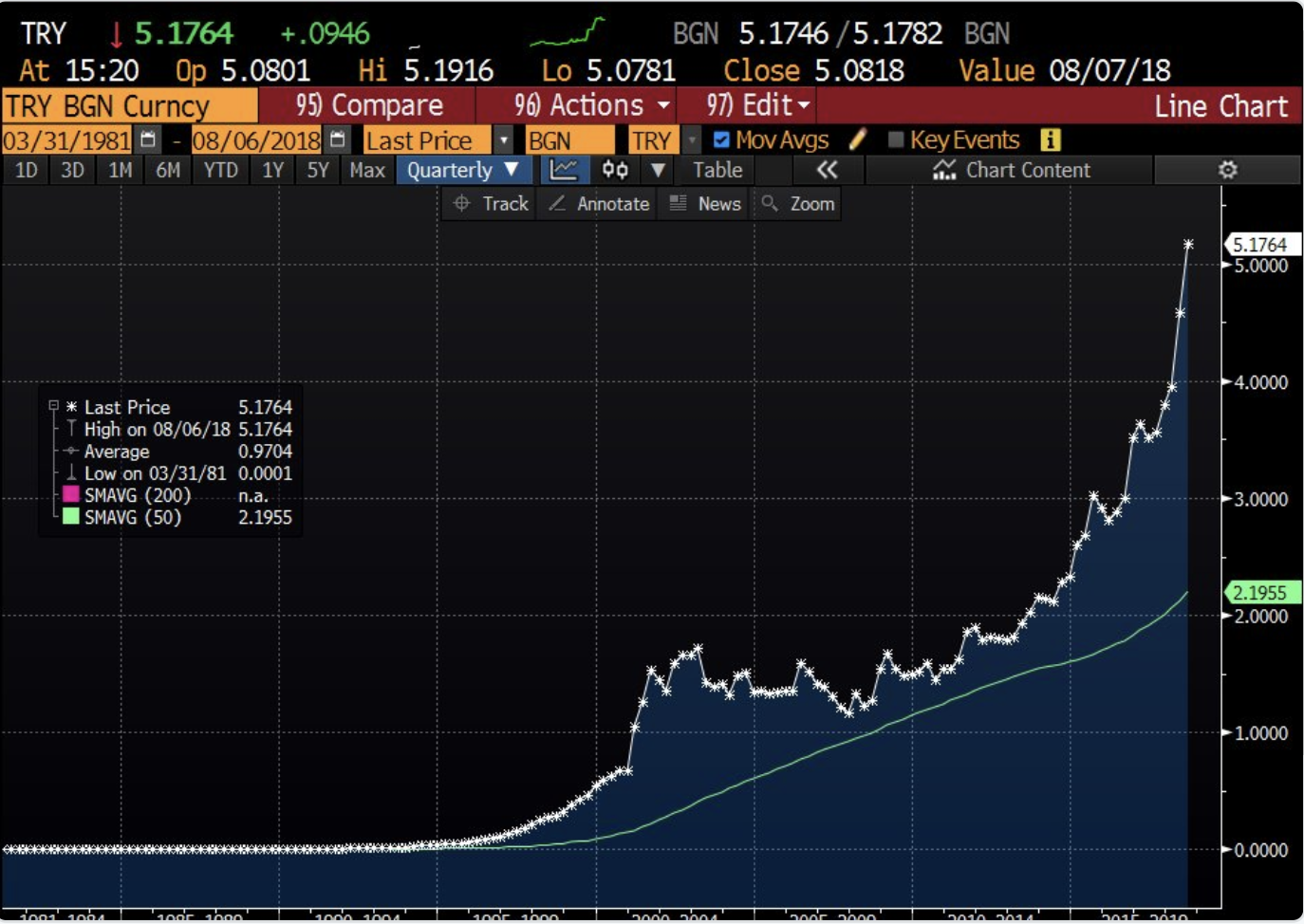Select the 5Y range tab
The height and width of the screenshot is (924, 1304).
point(318,170)
